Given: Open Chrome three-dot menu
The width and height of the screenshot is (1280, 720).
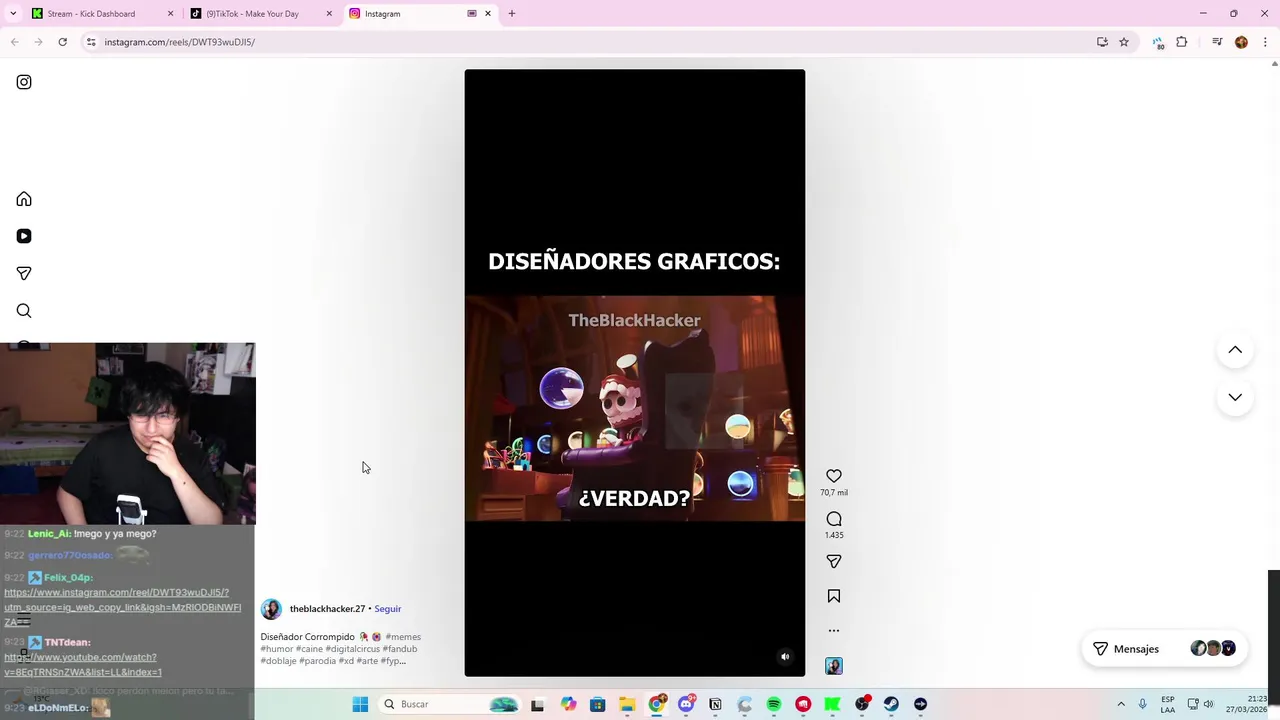Looking at the screenshot, I should [1265, 42].
